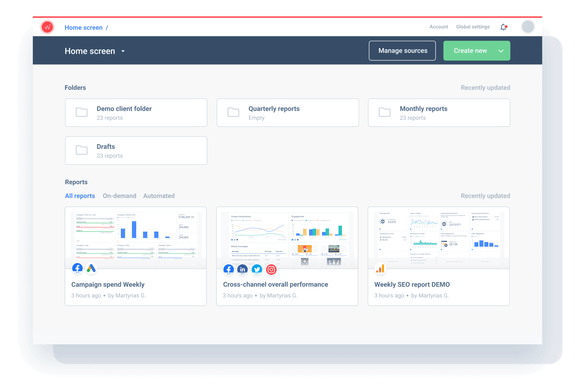Click the Manage sources button

402,51
